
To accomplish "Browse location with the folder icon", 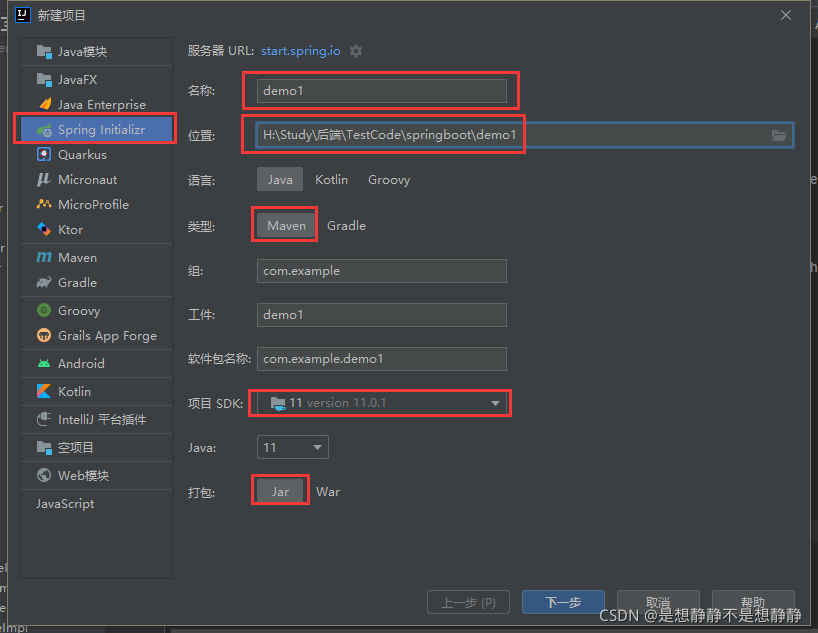I will click(779, 136).
